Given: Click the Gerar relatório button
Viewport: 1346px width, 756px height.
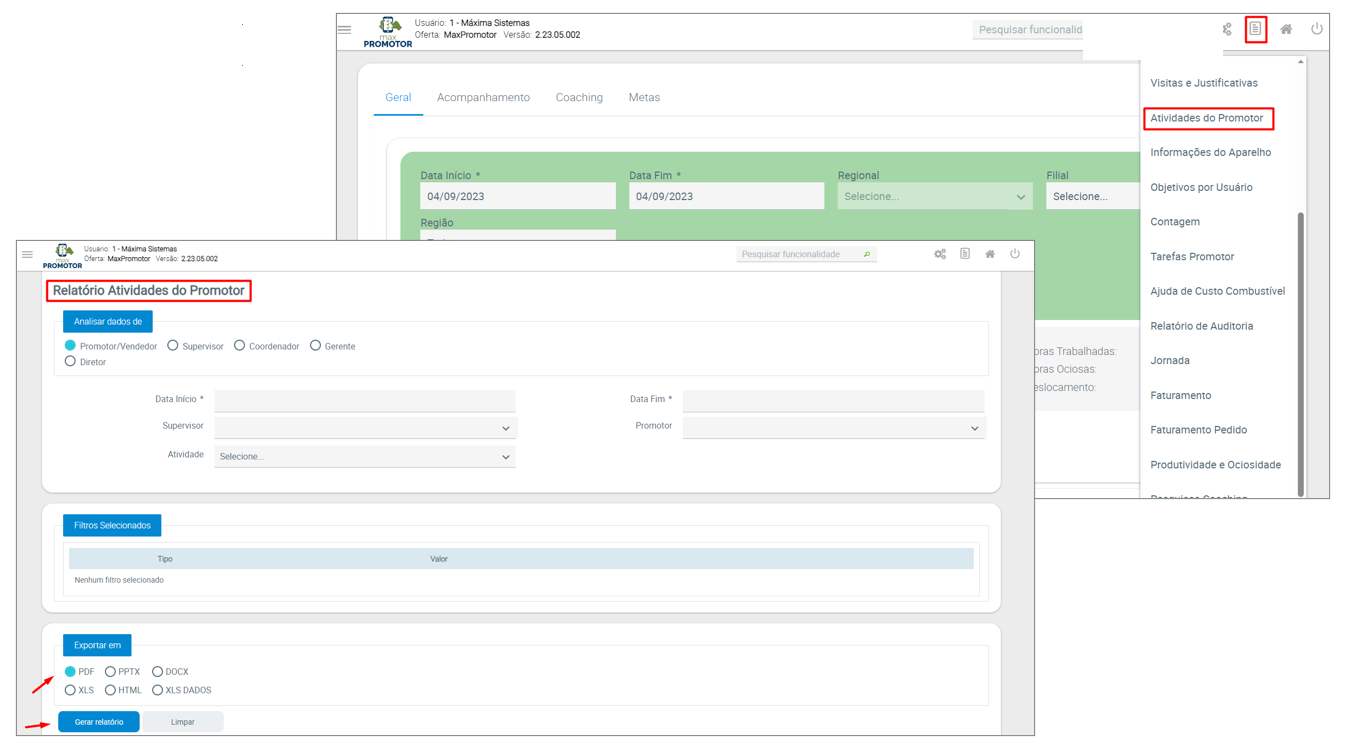Looking at the screenshot, I should pyautogui.click(x=99, y=722).
